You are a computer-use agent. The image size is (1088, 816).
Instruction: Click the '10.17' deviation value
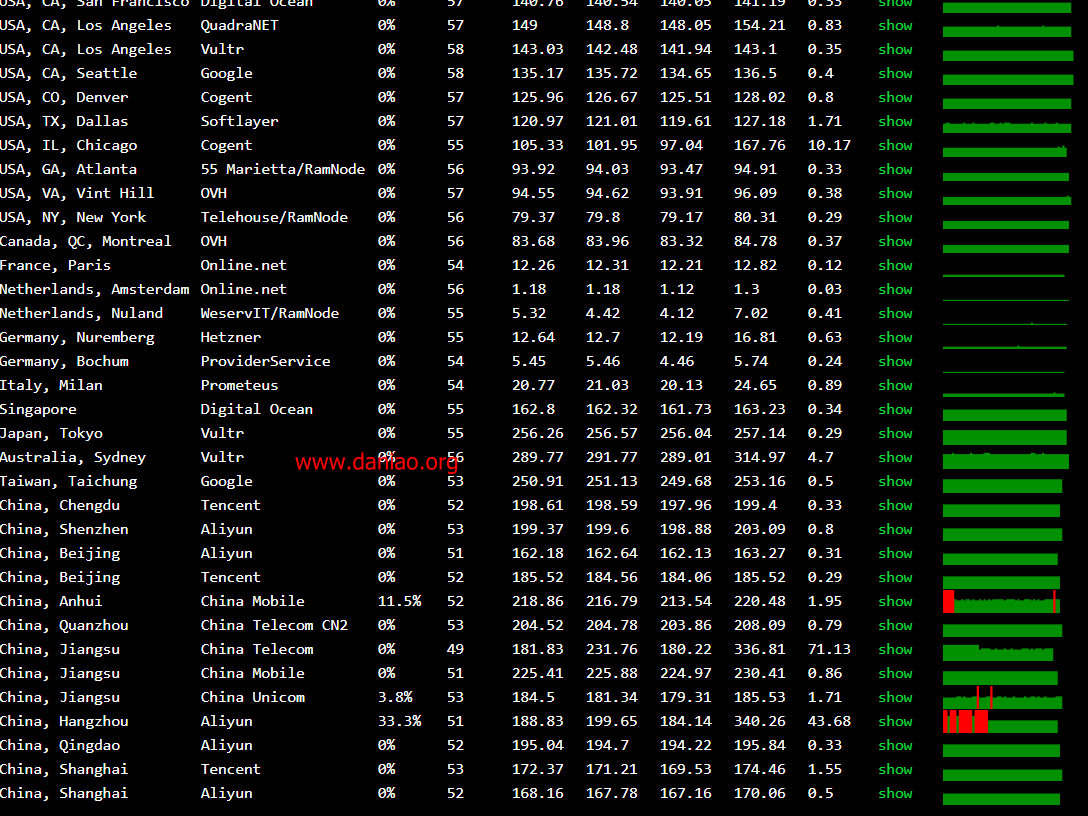pyautogui.click(x=829, y=146)
